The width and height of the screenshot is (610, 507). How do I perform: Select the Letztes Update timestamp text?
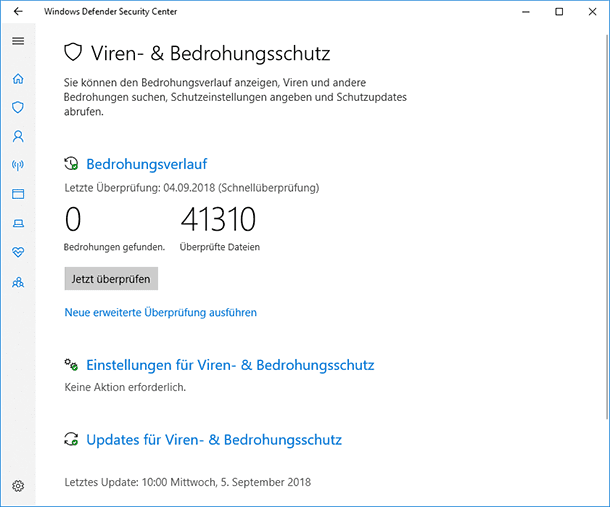coord(188,482)
